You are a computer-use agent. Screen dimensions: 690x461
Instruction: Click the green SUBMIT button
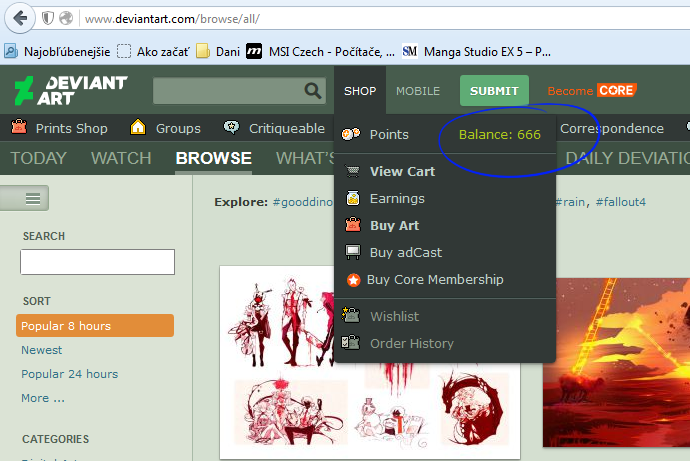[494, 91]
